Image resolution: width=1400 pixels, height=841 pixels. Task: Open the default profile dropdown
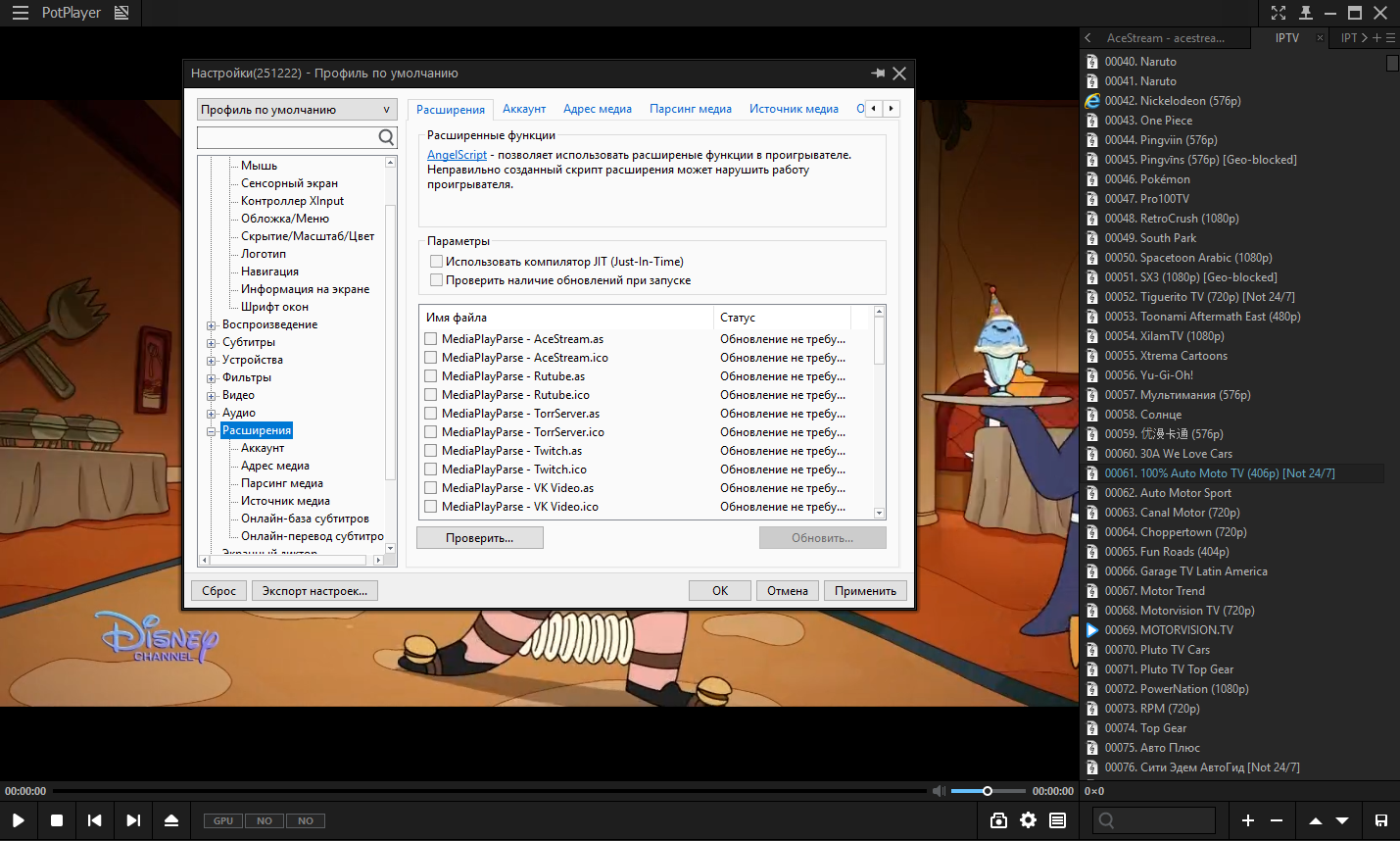[297, 110]
